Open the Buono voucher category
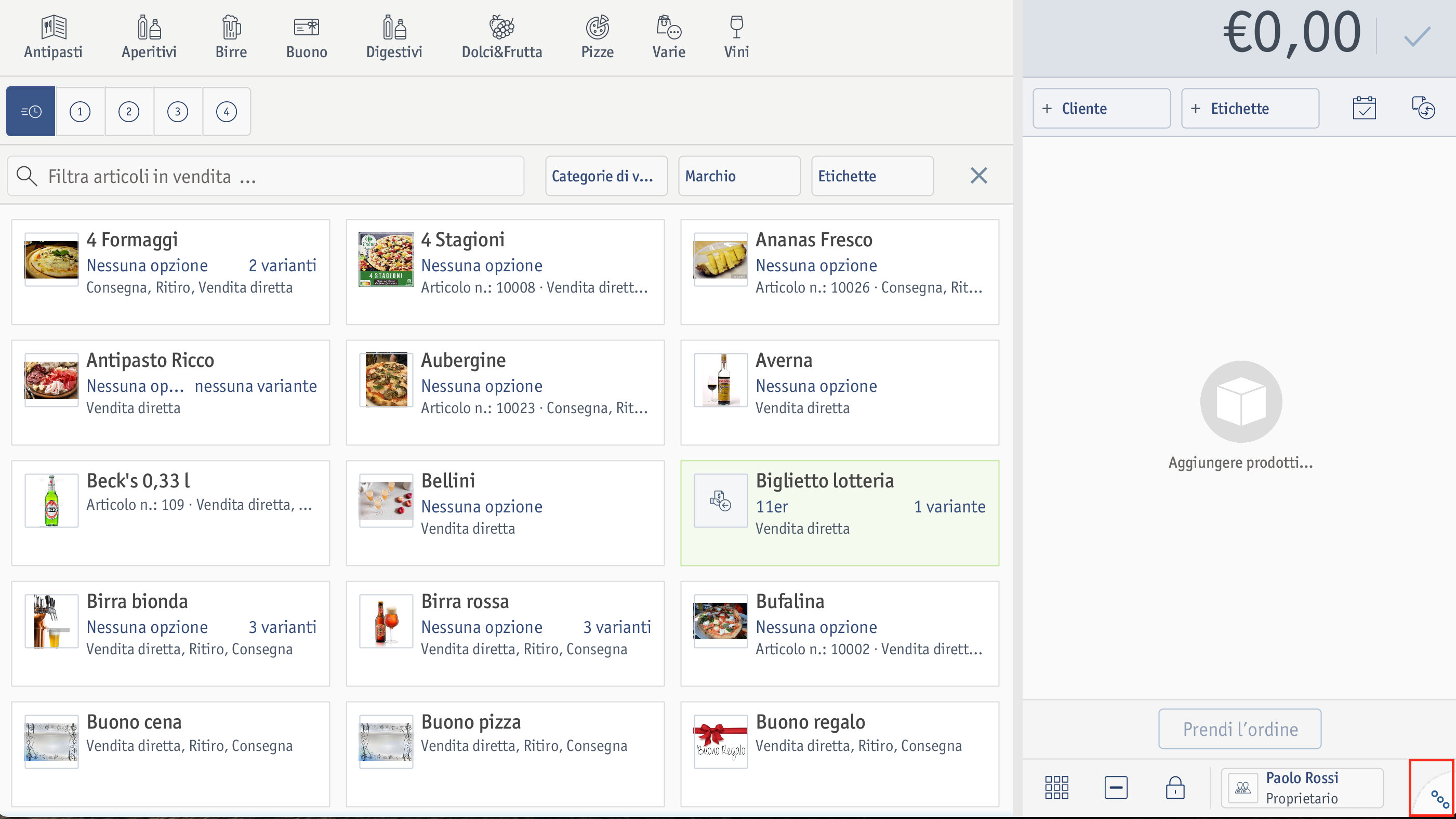 pyautogui.click(x=307, y=37)
